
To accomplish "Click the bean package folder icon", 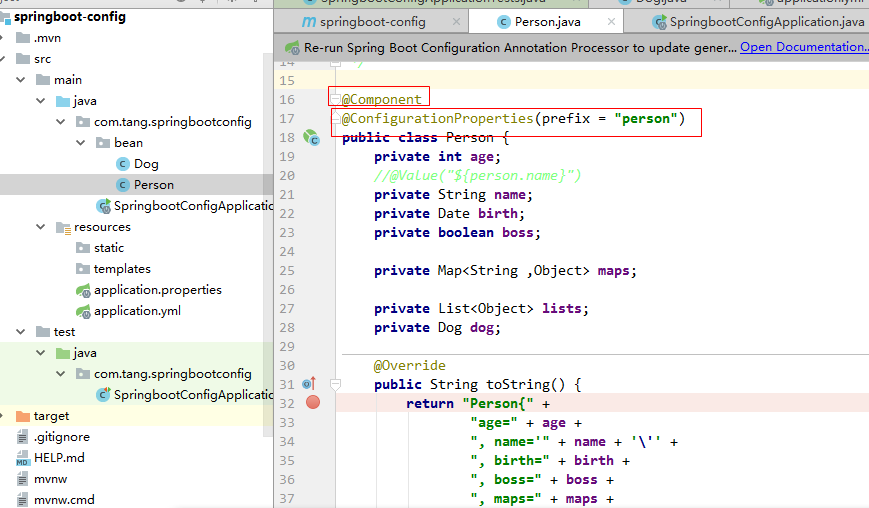I will click(103, 143).
